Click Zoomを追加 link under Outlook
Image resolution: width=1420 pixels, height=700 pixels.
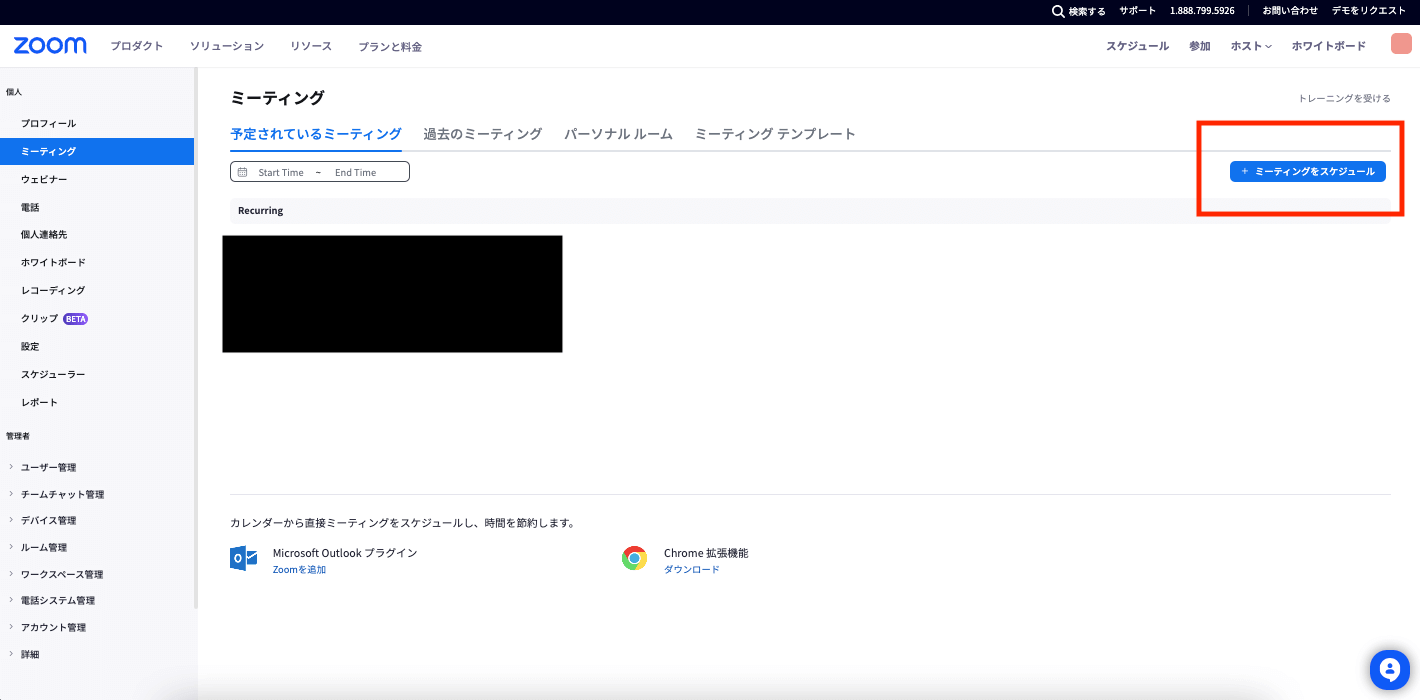click(x=299, y=569)
